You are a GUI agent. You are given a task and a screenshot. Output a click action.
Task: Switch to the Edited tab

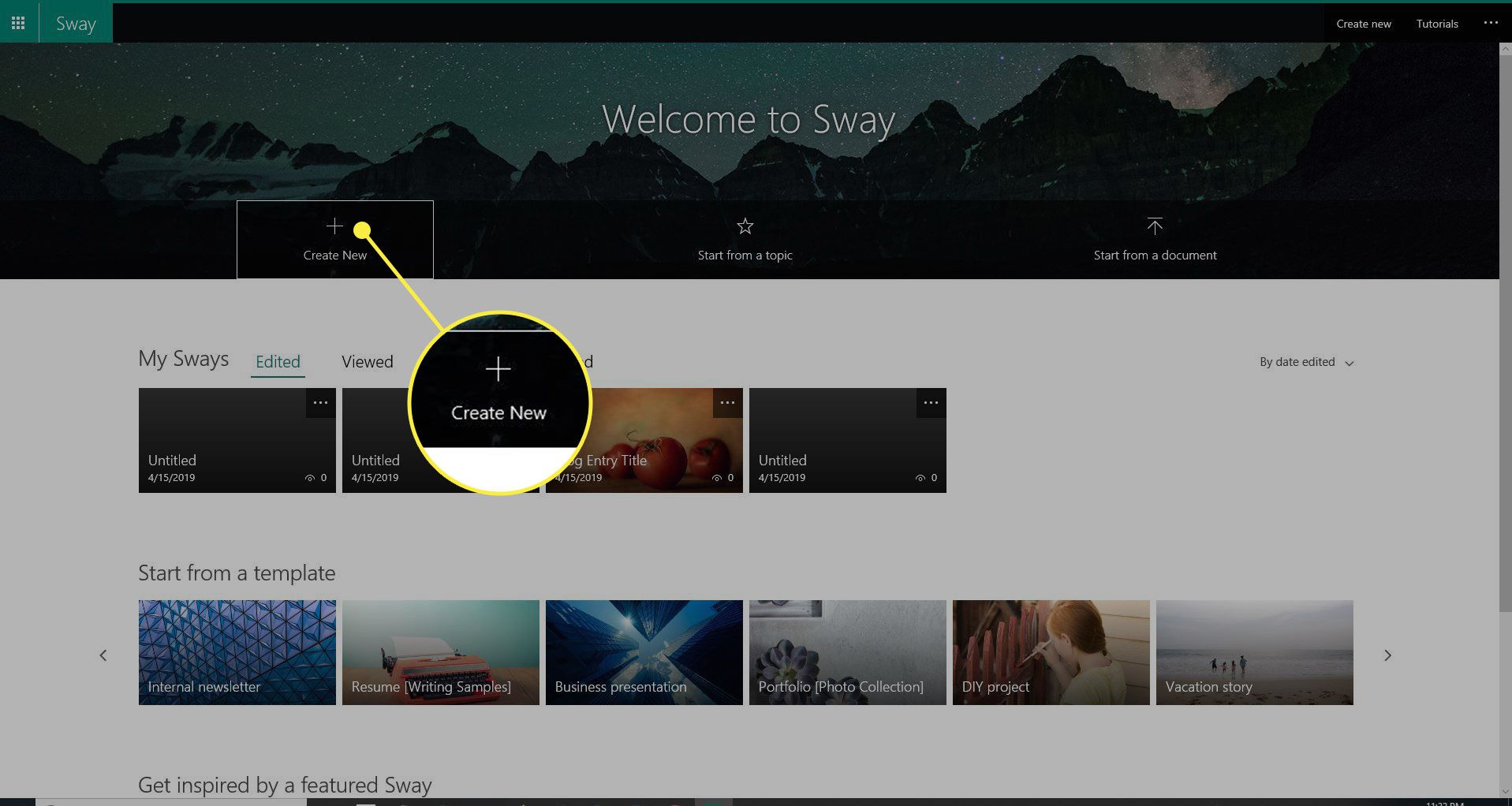tap(278, 362)
